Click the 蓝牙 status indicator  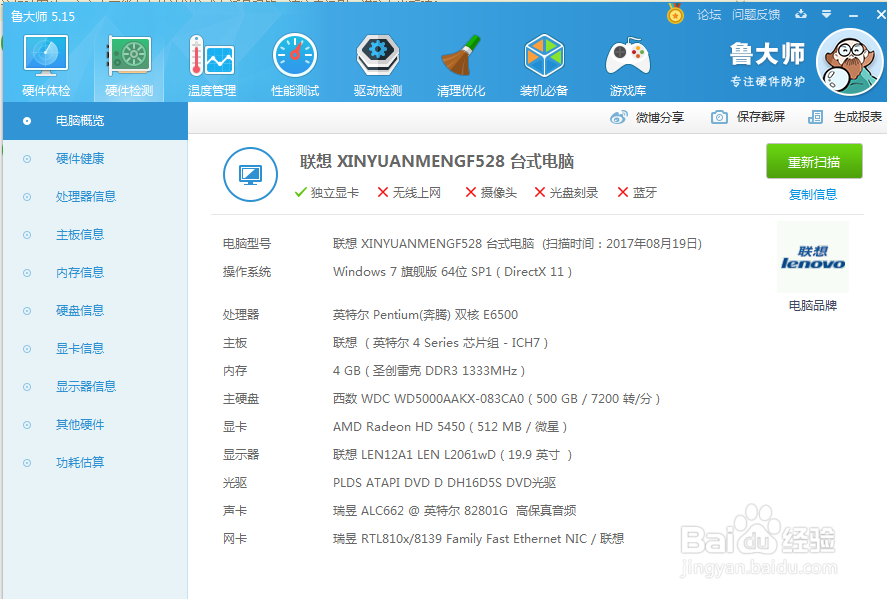(637, 193)
